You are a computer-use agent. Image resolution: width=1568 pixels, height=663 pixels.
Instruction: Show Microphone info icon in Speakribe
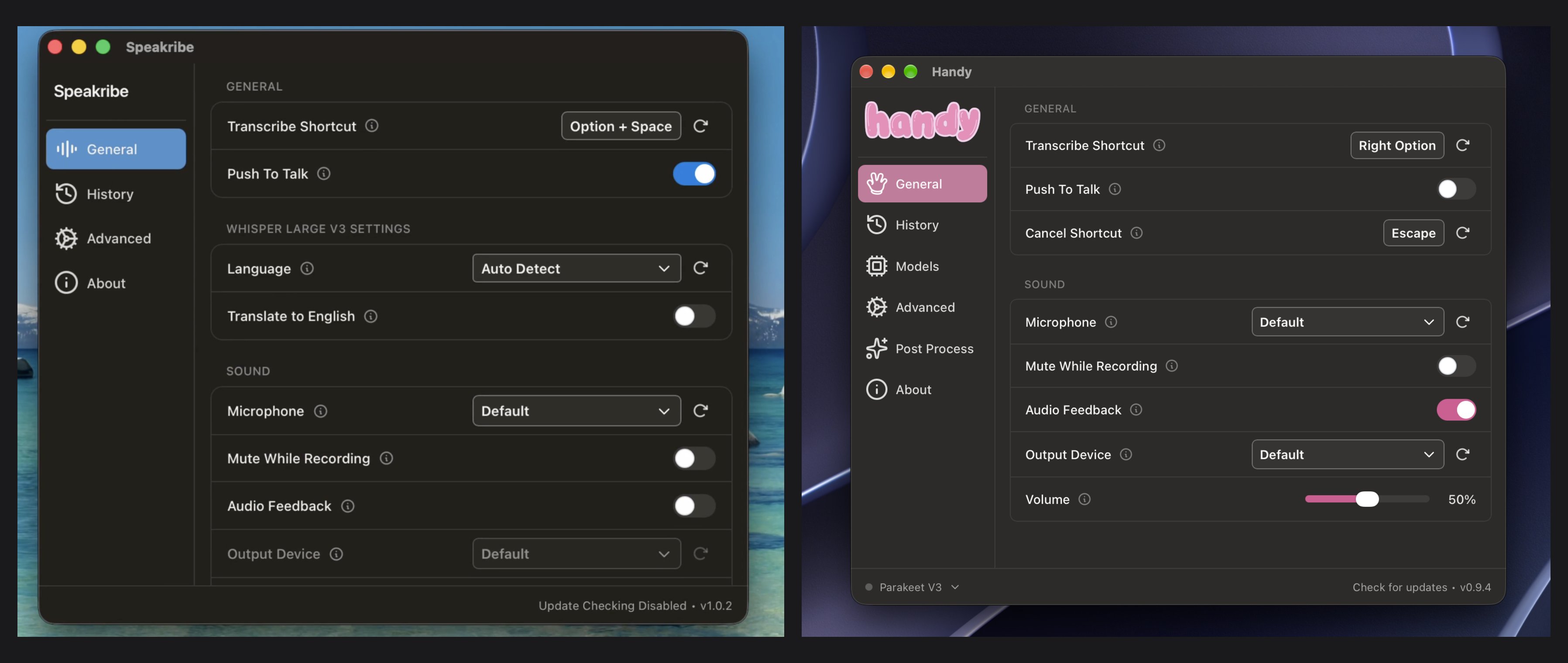click(x=320, y=411)
